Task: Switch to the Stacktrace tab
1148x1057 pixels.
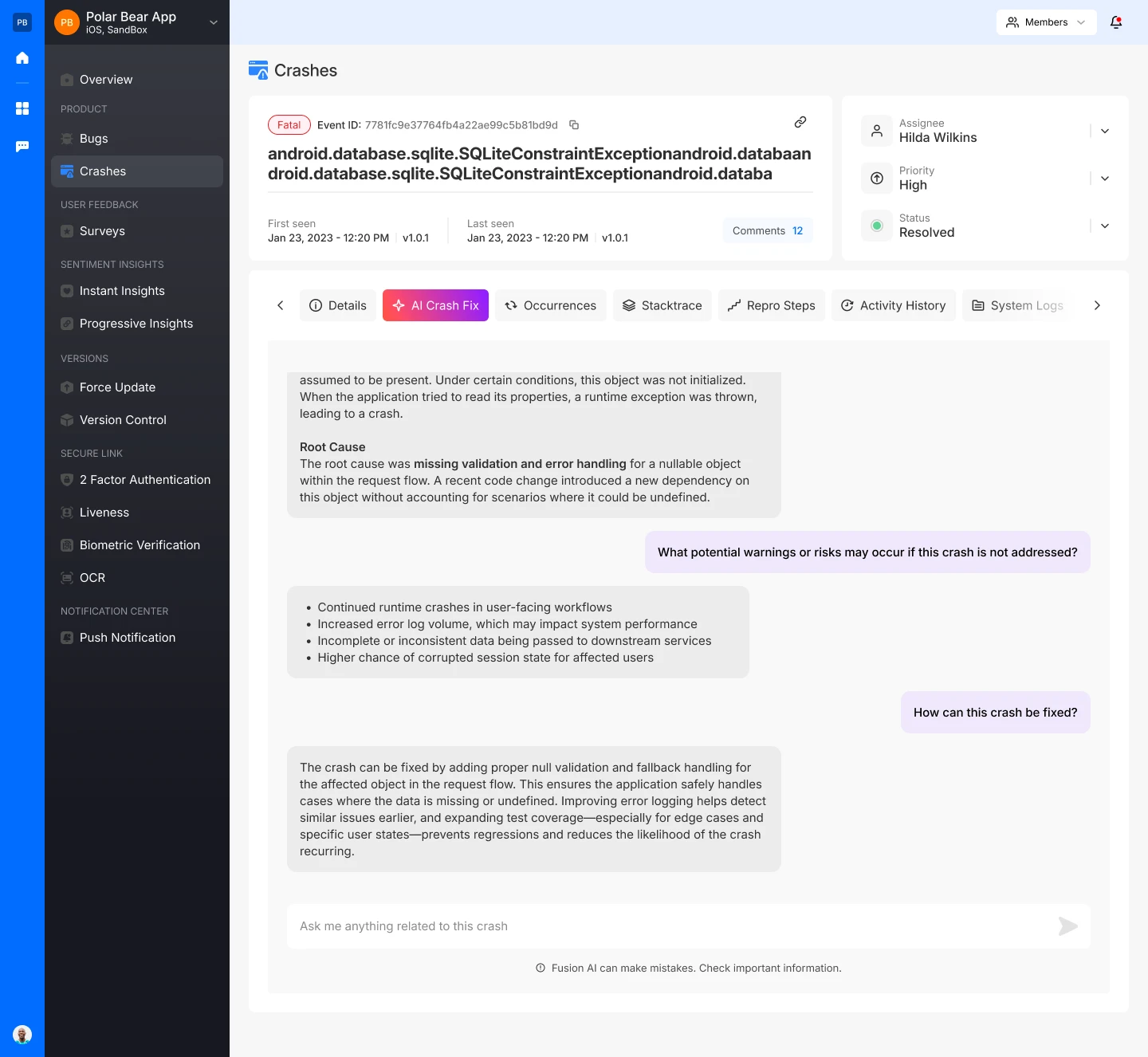Action: click(x=662, y=306)
